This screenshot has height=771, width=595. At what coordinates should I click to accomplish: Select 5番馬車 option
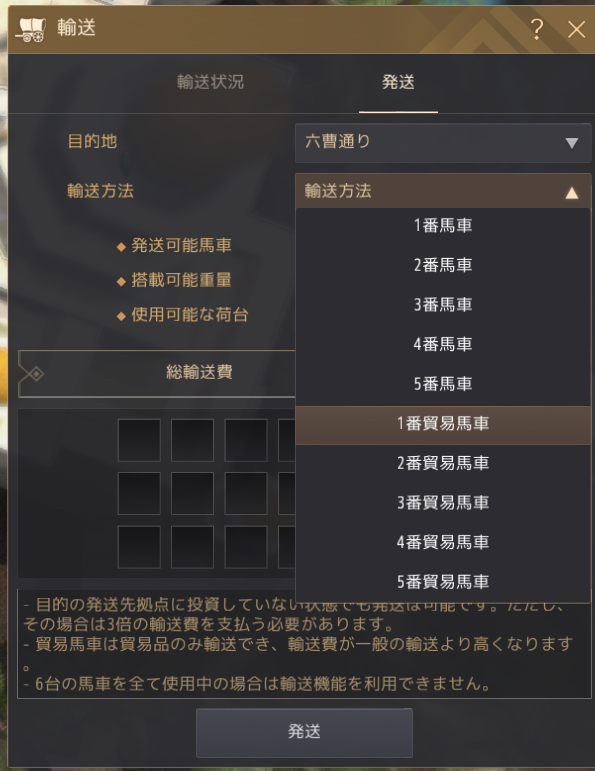coord(443,384)
